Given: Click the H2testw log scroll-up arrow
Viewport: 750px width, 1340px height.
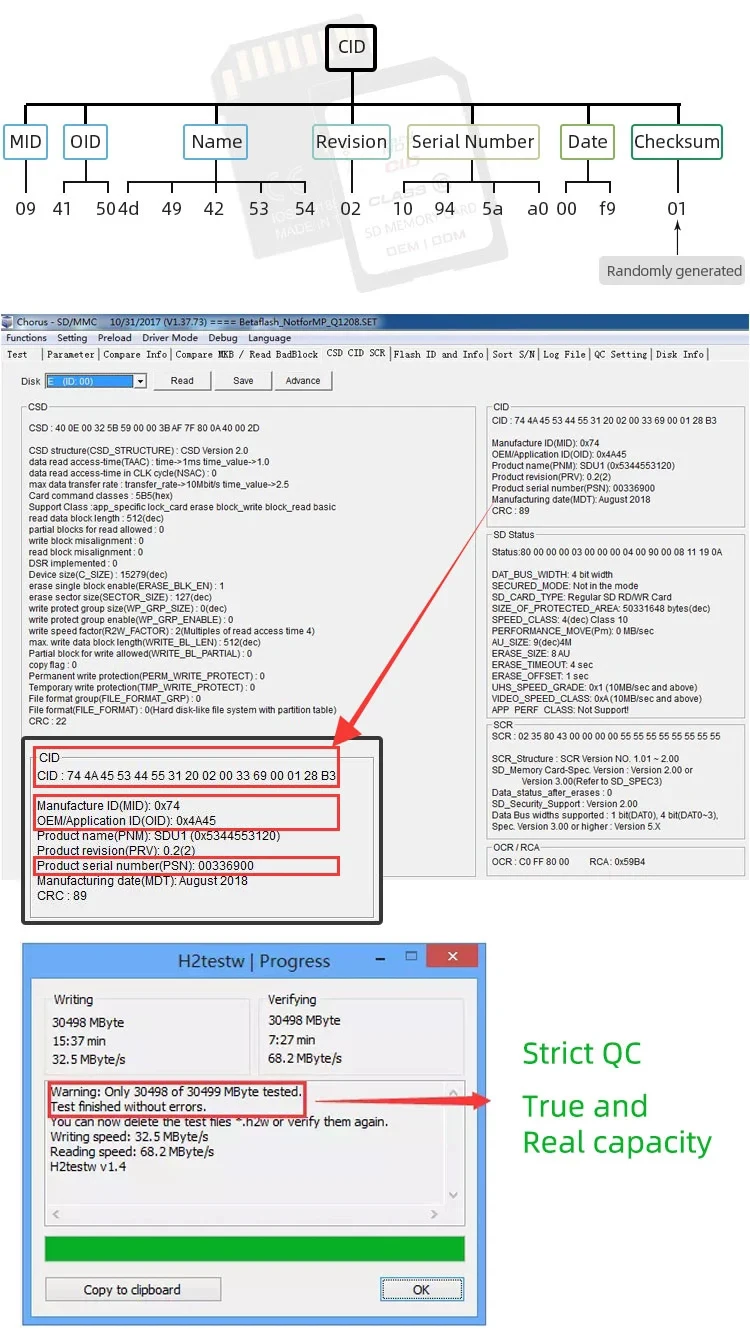Looking at the screenshot, I should coord(455,1091).
